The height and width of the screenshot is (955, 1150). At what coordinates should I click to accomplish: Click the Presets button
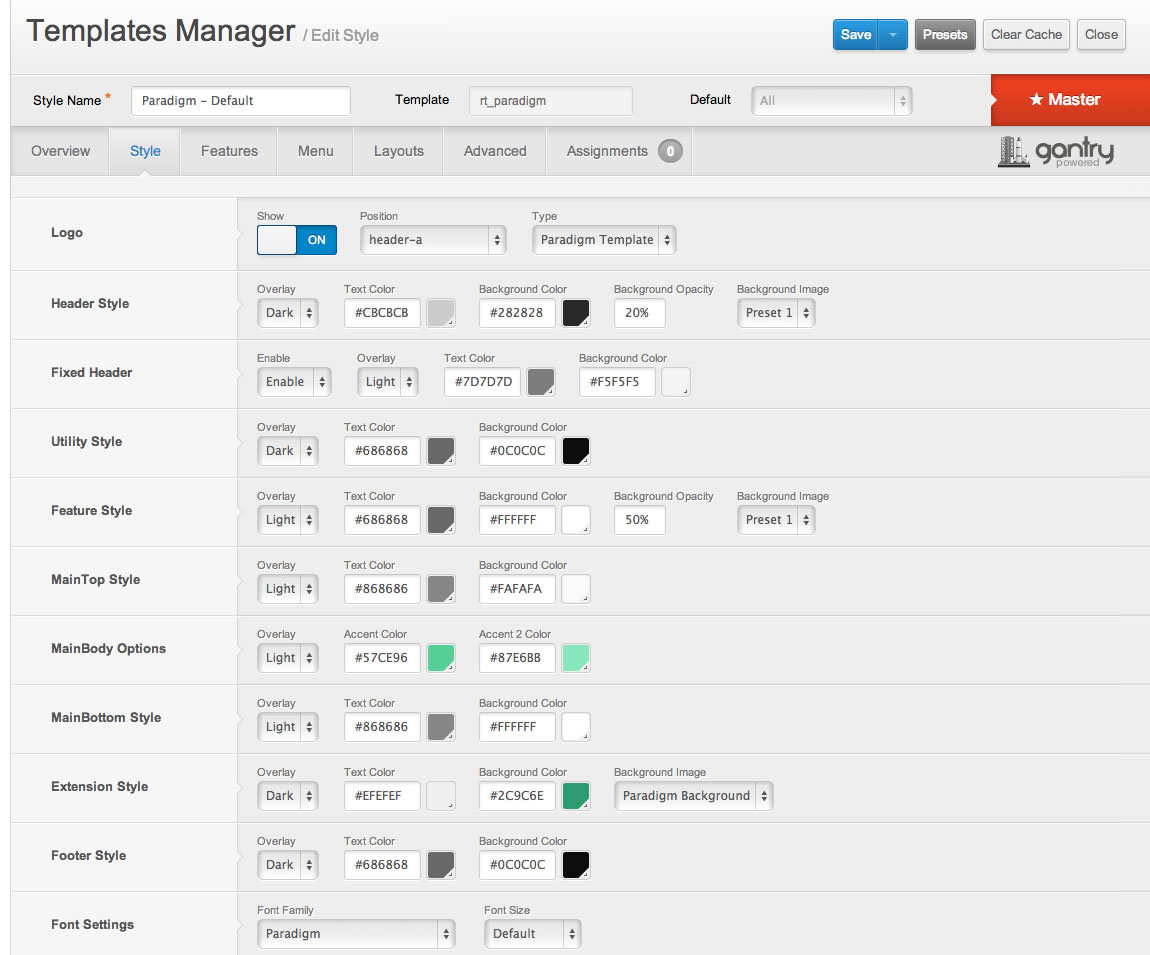pos(945,34)
